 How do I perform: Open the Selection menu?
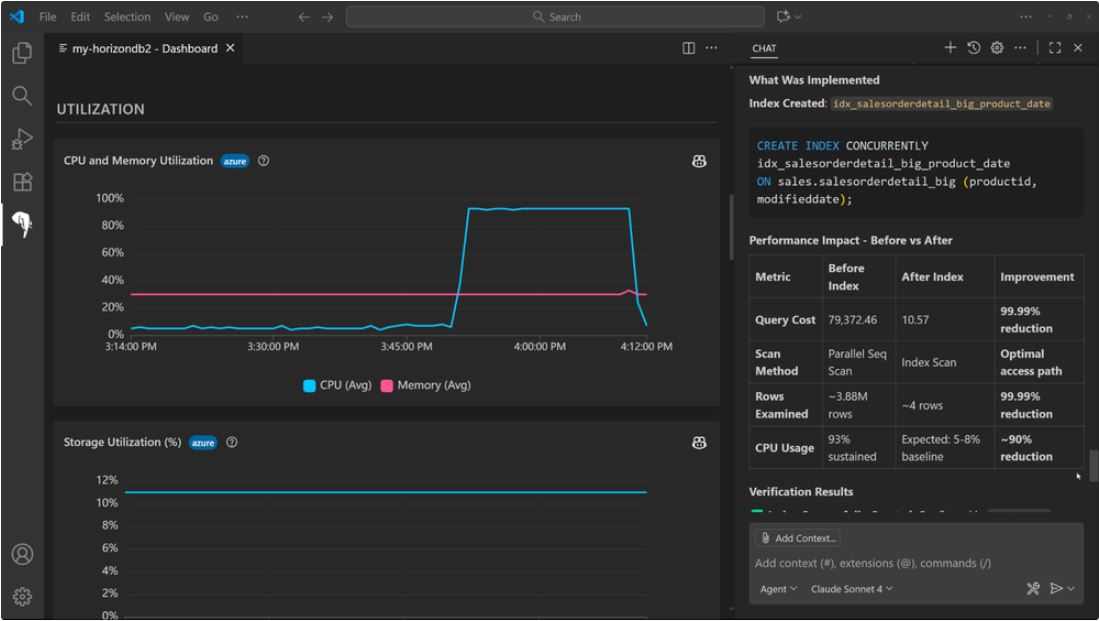click(x=127, y=17)
